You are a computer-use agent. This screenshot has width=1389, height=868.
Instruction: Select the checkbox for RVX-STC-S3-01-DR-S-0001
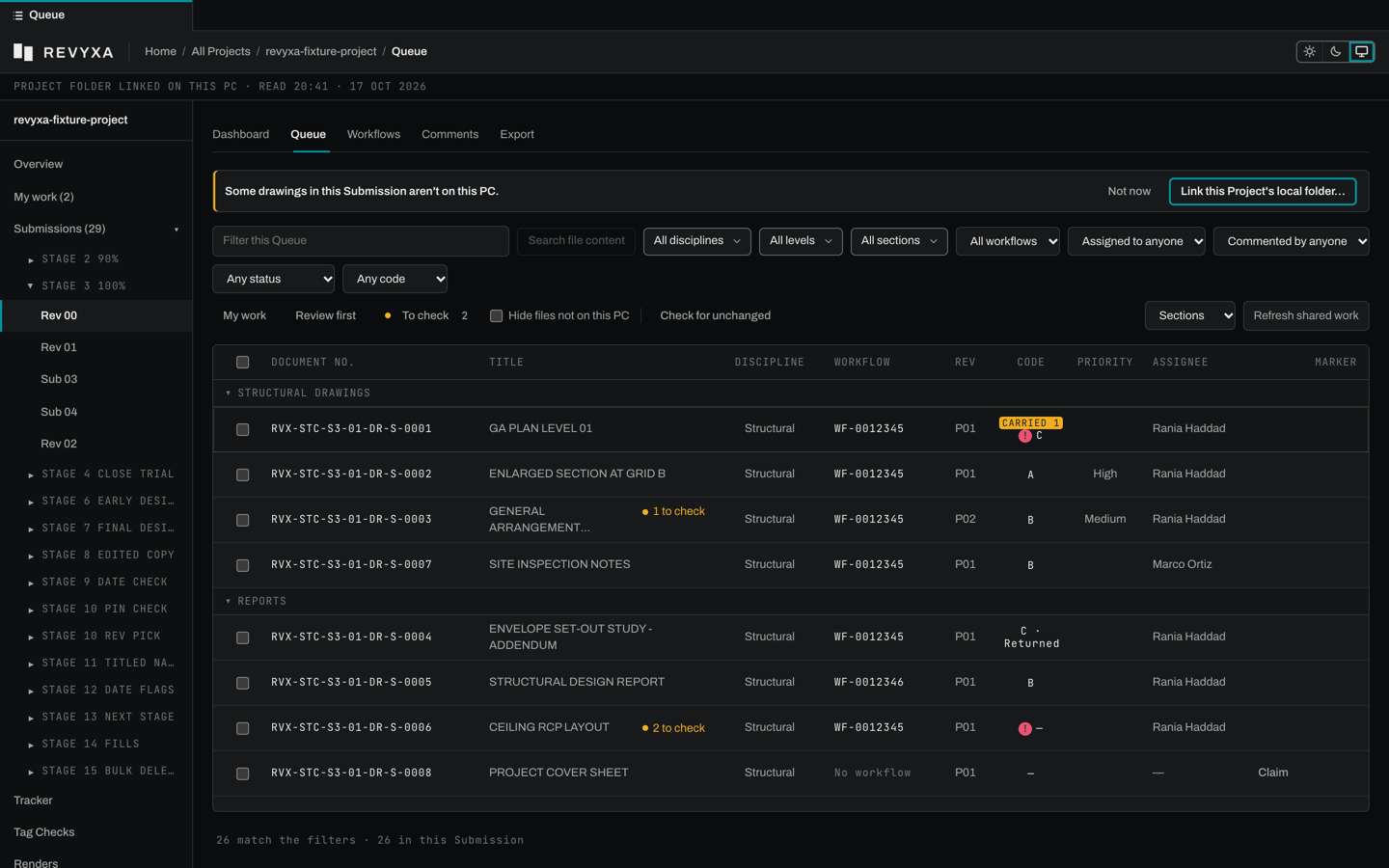[242, 429]
